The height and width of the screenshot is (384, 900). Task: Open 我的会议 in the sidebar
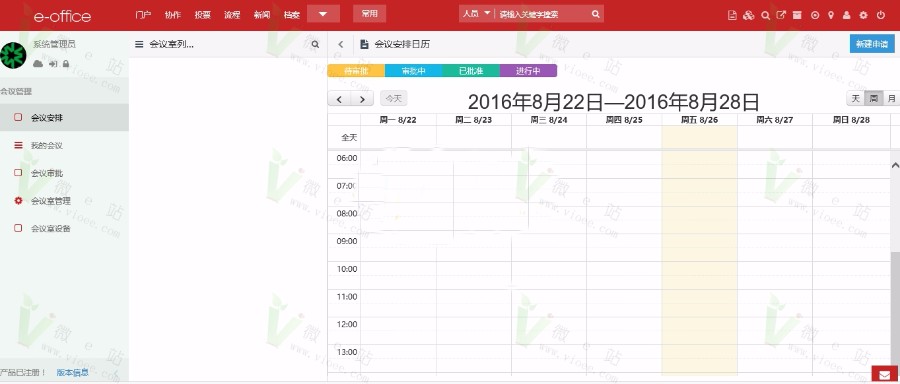(x=64, y=146)
